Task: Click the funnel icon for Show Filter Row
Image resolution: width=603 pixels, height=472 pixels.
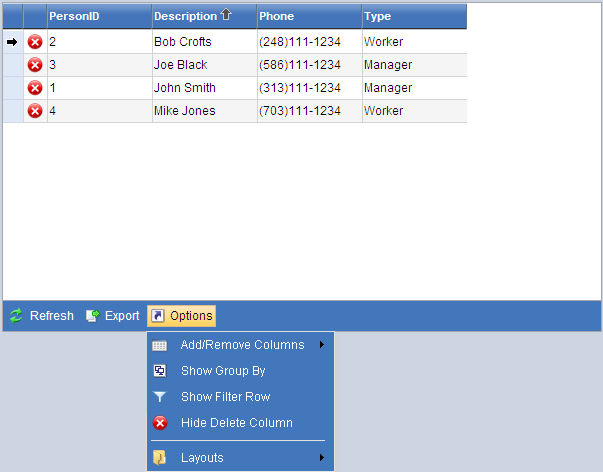Action: (160, 397)
